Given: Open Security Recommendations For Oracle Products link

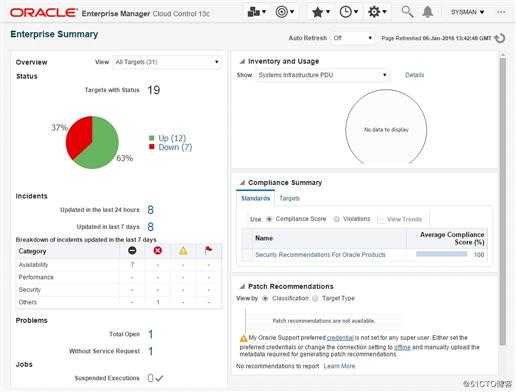Looking at the screenshot, I should (320, 255).
